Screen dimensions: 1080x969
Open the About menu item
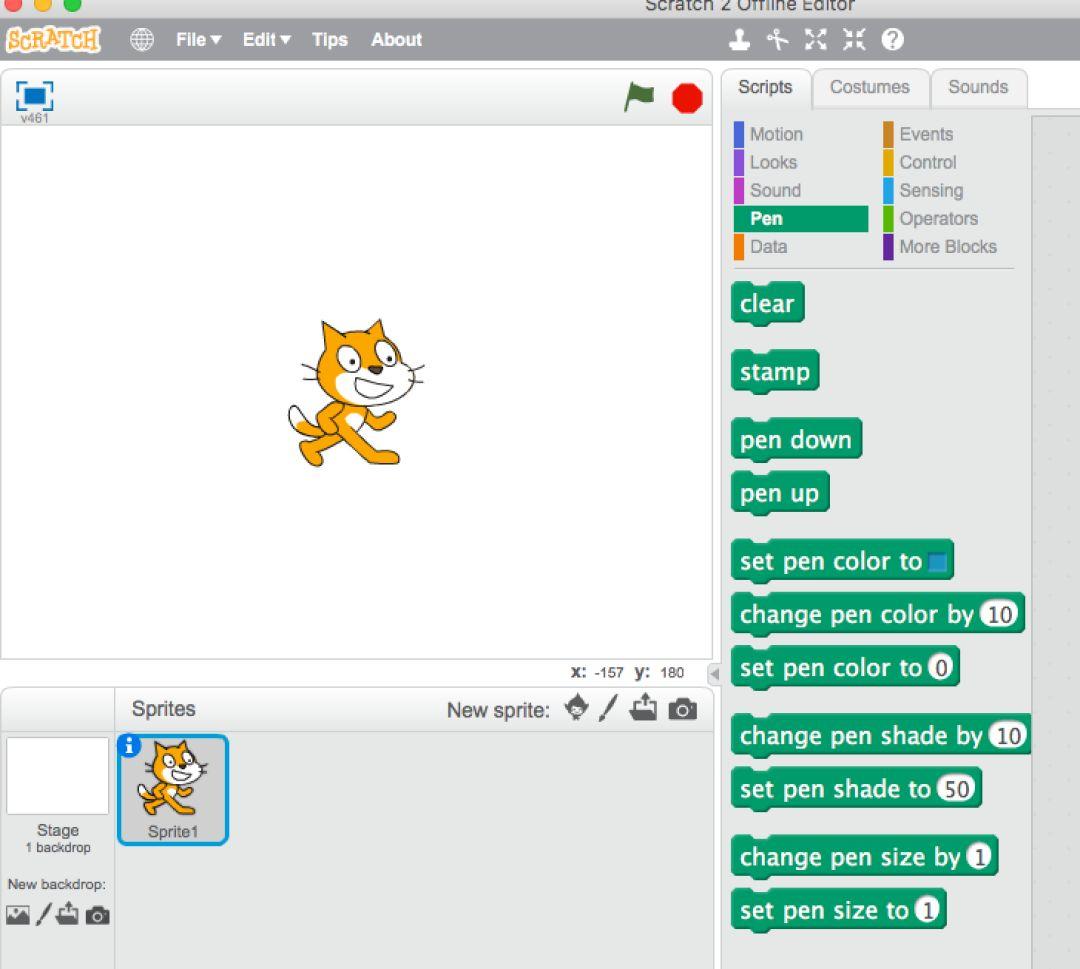(396, 39)
